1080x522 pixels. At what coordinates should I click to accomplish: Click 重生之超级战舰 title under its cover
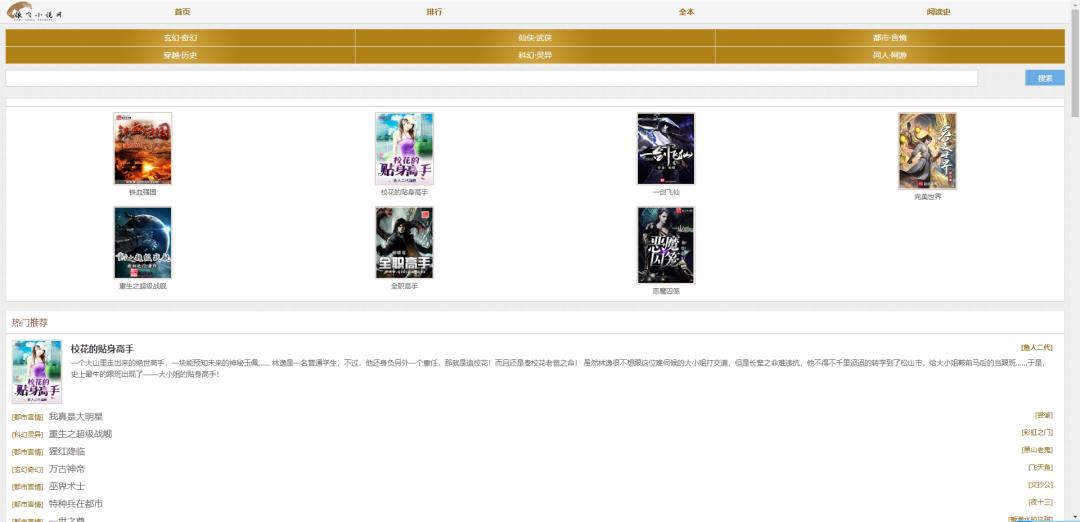pyautogui.click(x=143, y=286)
